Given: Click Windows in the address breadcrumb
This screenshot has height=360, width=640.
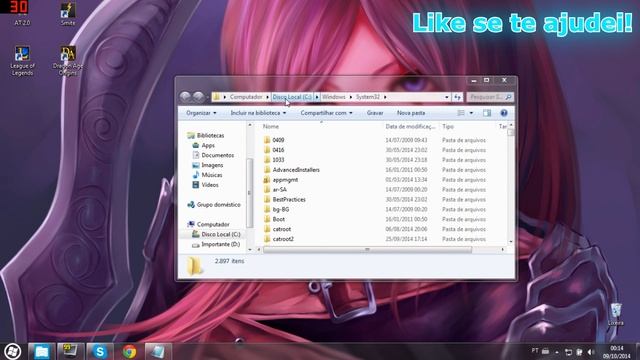Looking at the screenshot, I should (333, 97).
